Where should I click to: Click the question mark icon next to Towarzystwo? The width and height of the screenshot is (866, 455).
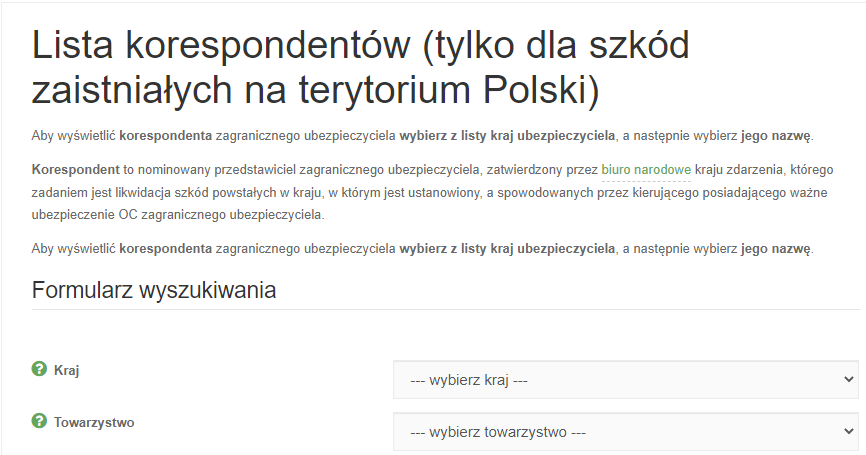[39, 421]
